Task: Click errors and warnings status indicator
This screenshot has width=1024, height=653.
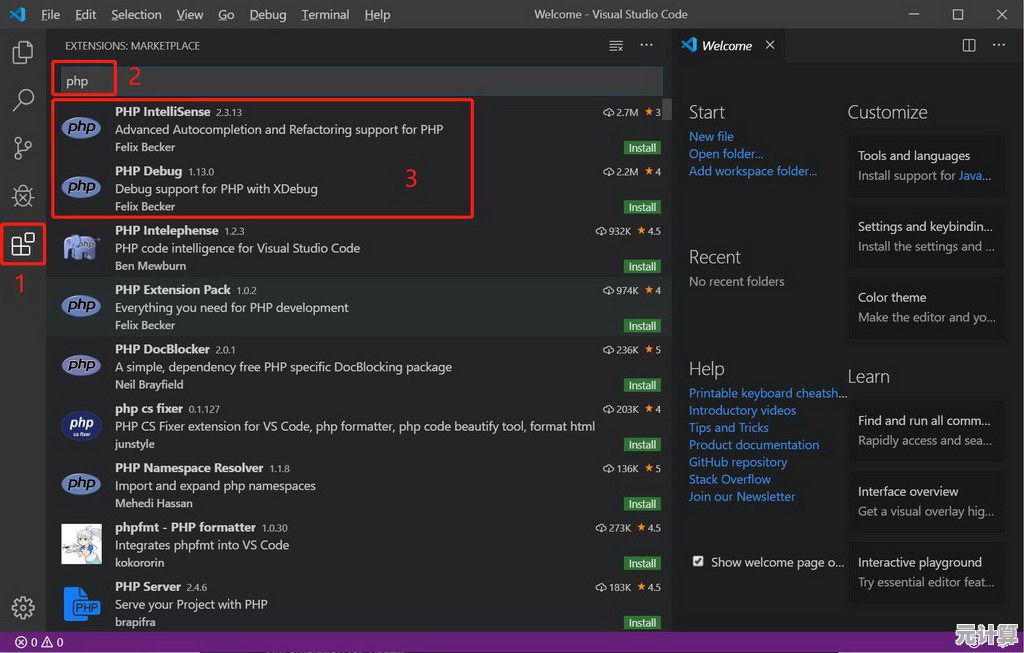Action: coord(40,642)
